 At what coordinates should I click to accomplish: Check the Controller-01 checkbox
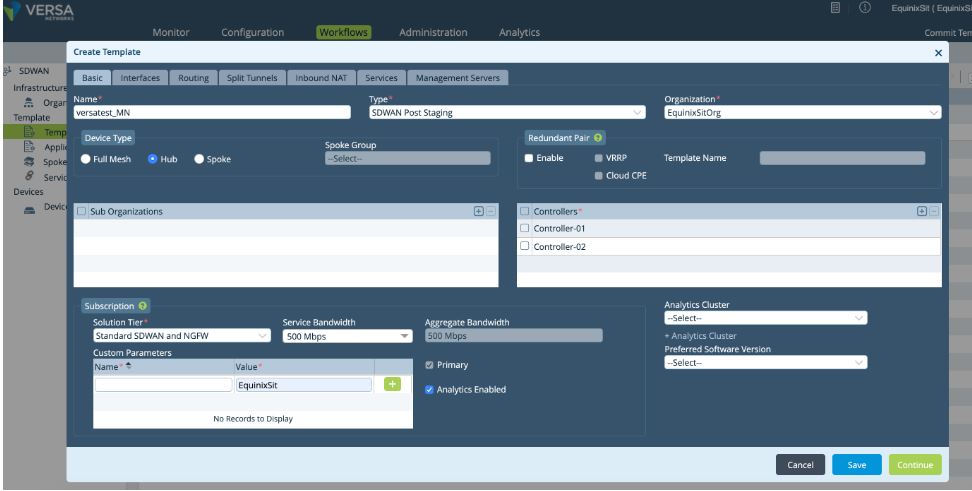(525, 229)
